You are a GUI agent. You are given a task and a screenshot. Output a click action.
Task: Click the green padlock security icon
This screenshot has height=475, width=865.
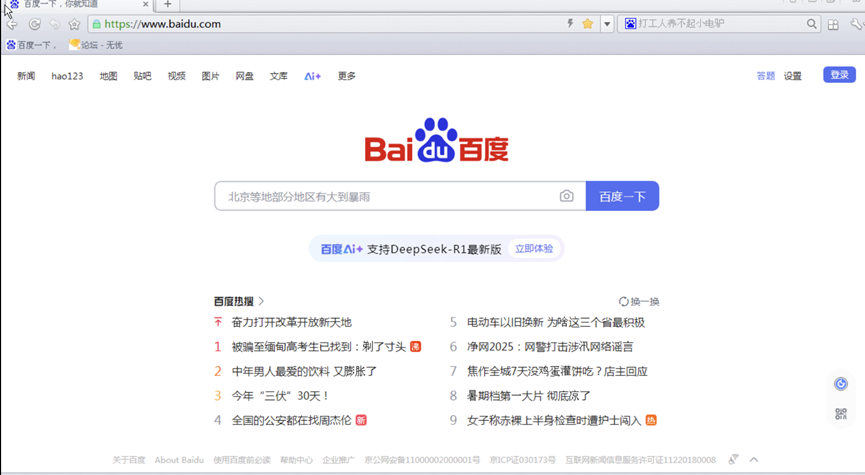coord(97,24)
